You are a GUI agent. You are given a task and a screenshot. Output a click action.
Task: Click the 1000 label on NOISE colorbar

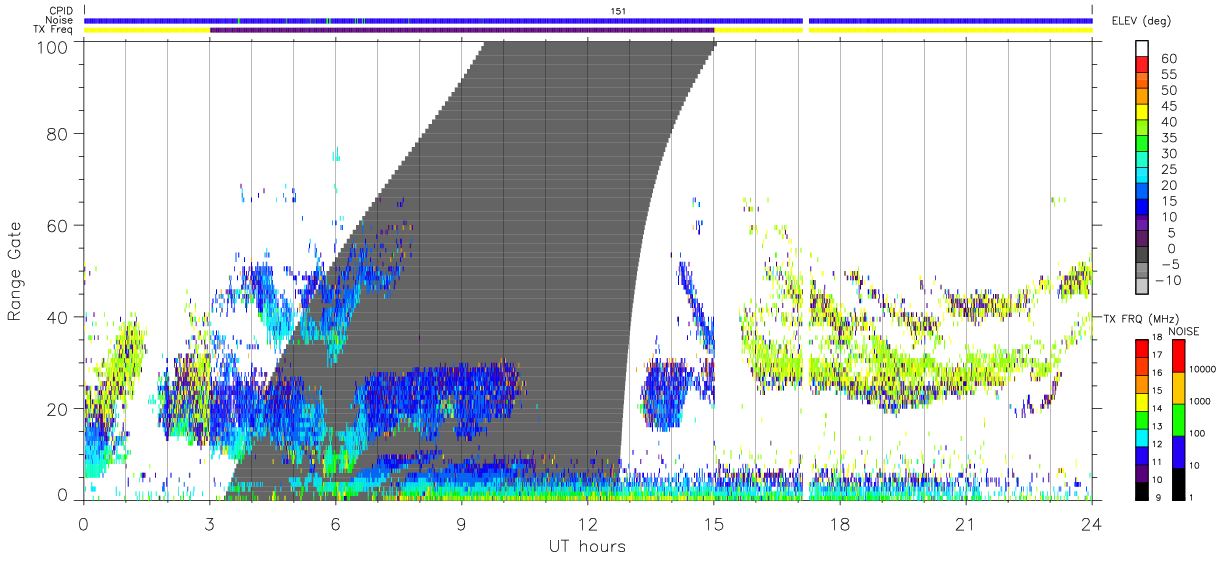point(1199,400)
